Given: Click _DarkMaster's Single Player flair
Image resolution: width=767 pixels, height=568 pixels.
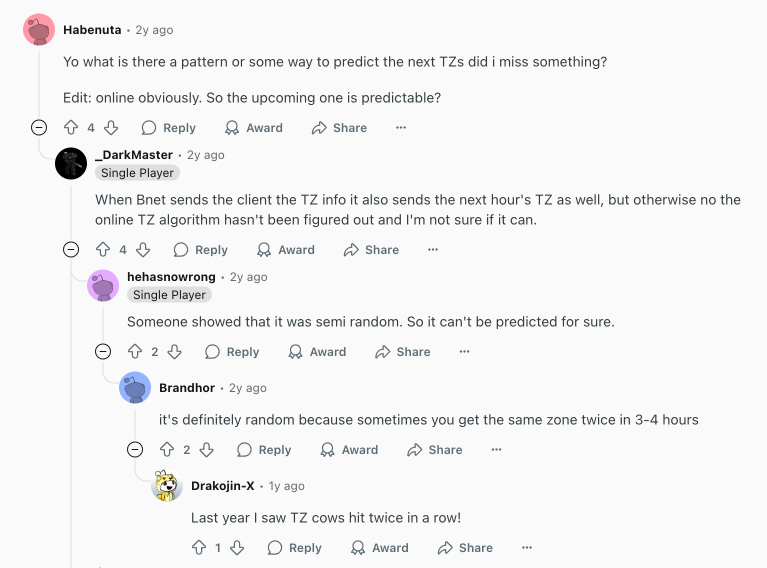Looking at the screenshot, I should (138, 173).
